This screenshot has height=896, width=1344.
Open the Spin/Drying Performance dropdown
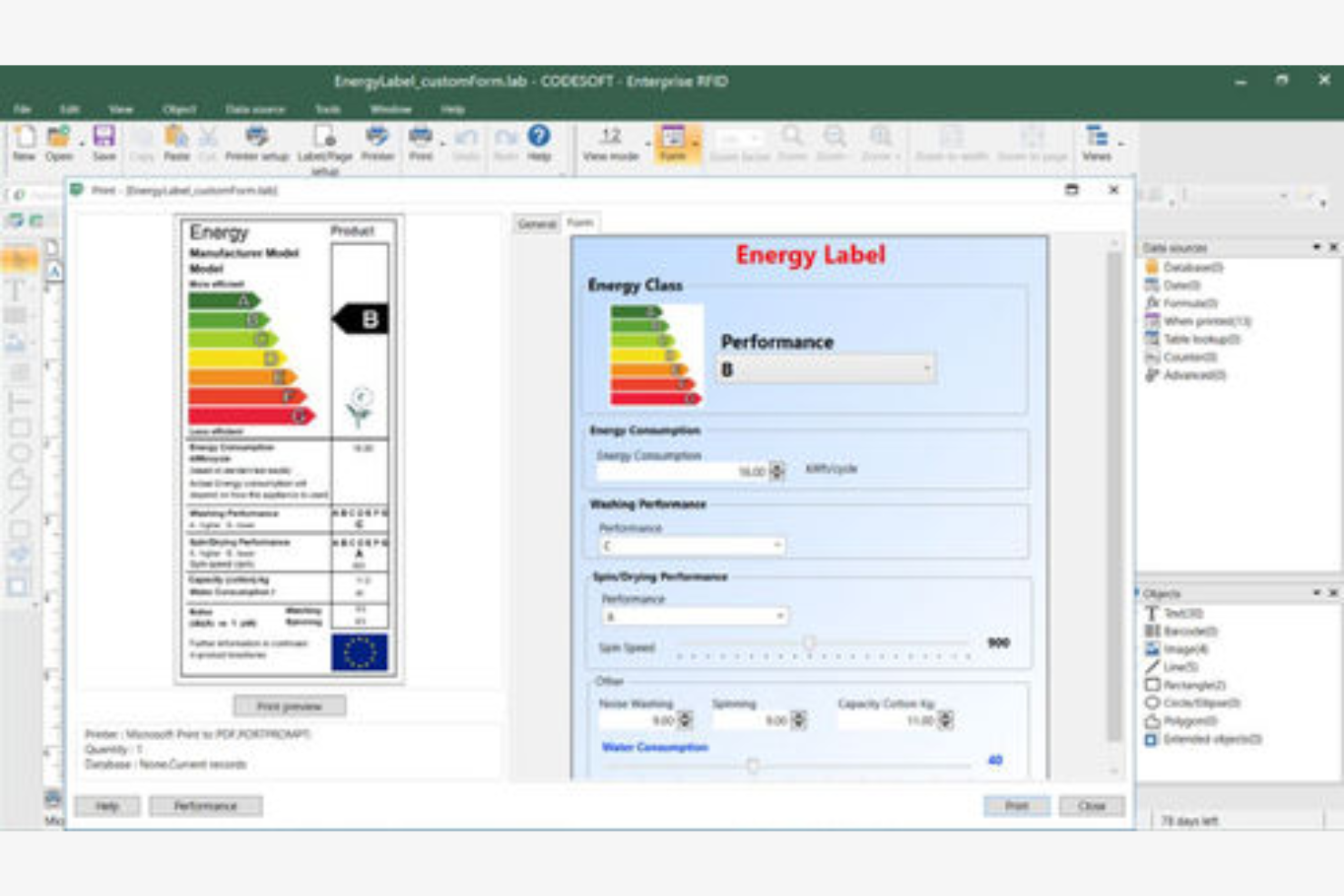[695, 616]
